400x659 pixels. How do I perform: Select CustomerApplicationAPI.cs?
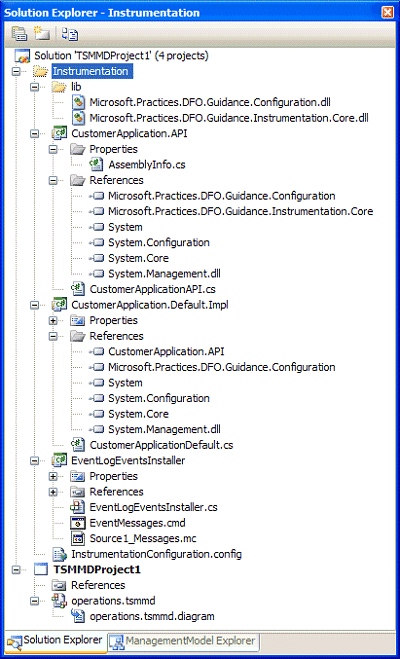click(x=153, y=289)
